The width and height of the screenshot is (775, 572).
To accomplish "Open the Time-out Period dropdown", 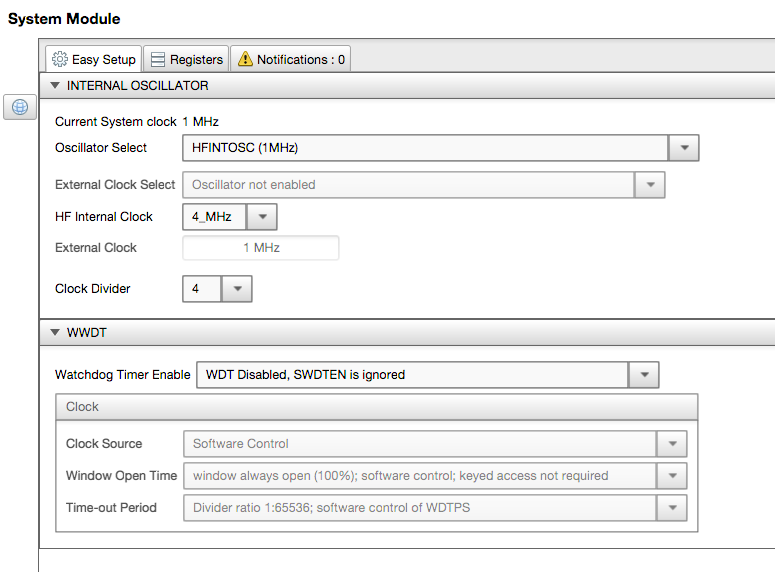I will pyautogui.click(x=672, y=508).
